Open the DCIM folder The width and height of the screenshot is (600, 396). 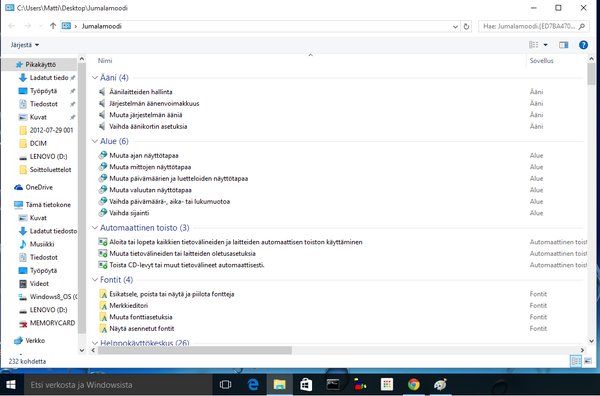pyautogui.click(x=33, y=143)
